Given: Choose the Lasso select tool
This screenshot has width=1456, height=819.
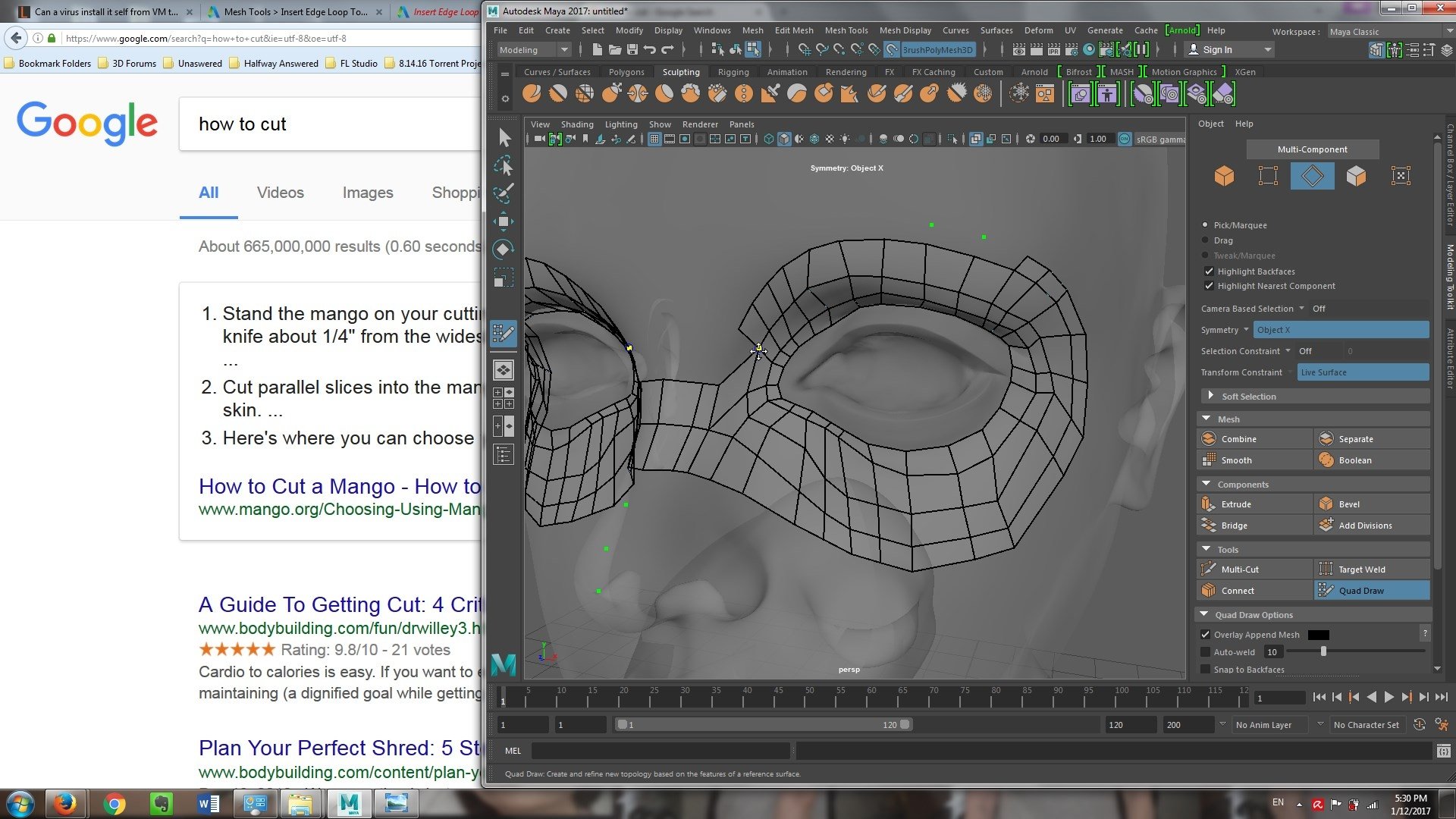Looking at the screenshot, I should click(504, 165).
